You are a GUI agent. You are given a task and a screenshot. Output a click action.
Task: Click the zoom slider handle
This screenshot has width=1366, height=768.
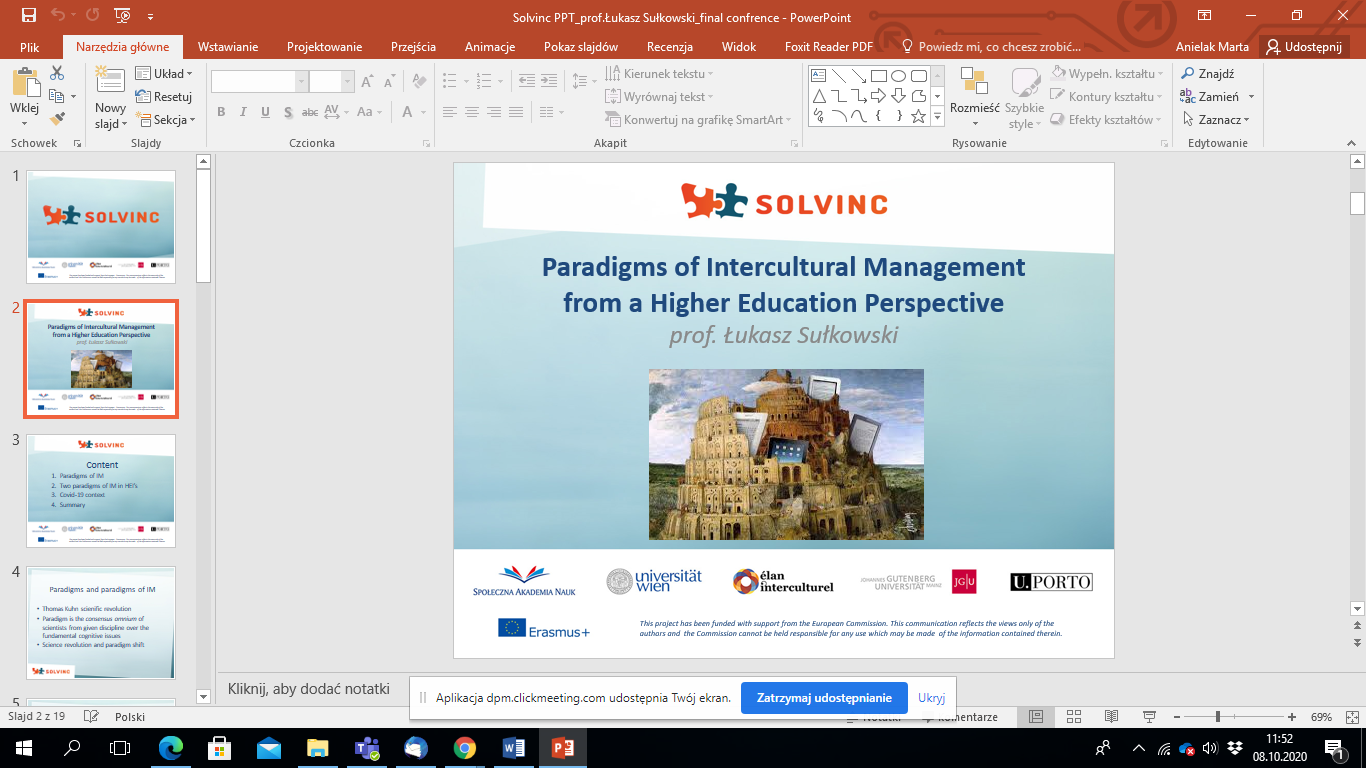point(1217,717)
